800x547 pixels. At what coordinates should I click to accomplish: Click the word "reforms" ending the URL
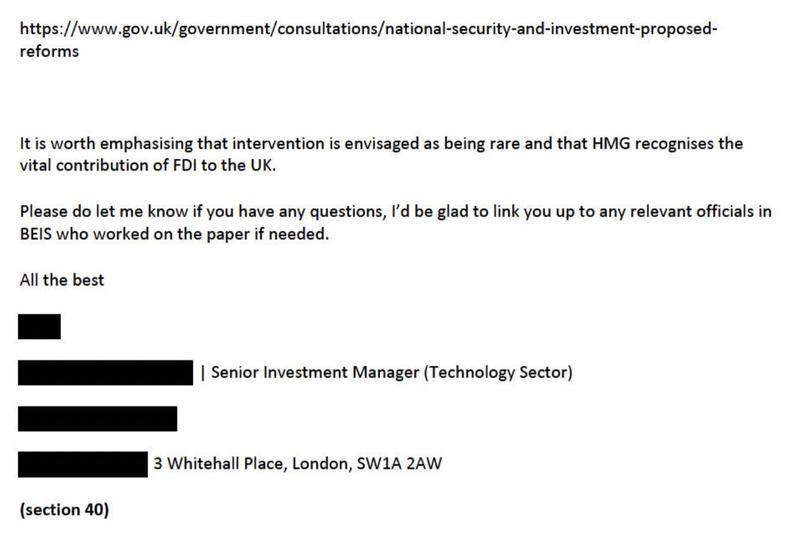[49, 52]
